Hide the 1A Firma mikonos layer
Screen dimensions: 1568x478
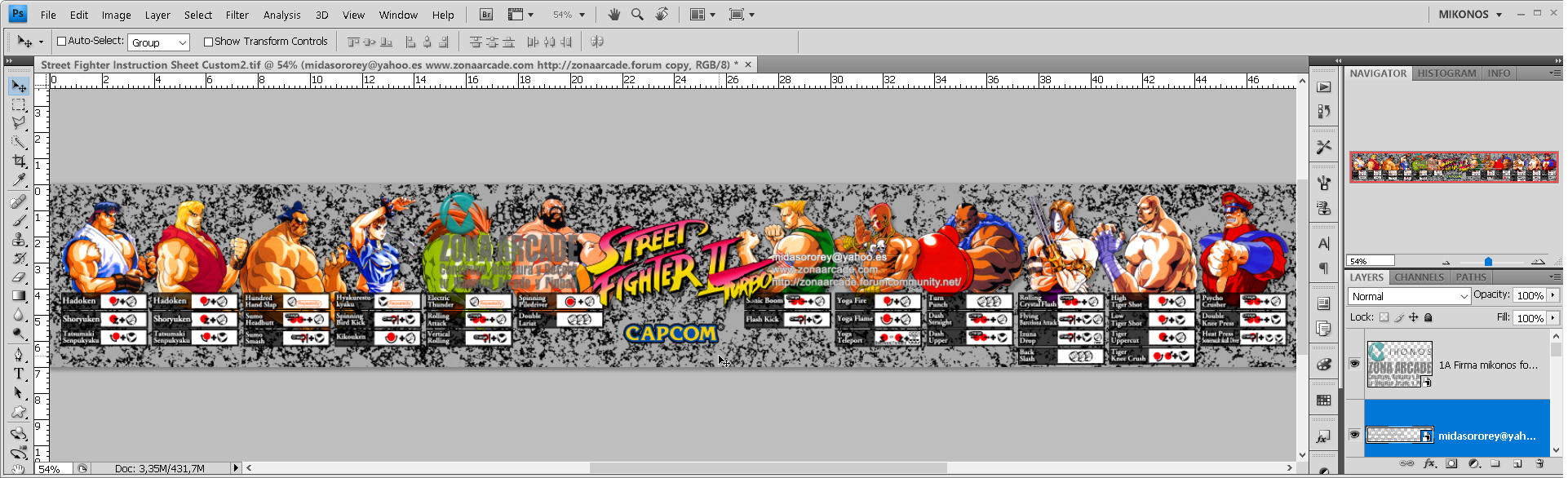(x=1355, y=364)
